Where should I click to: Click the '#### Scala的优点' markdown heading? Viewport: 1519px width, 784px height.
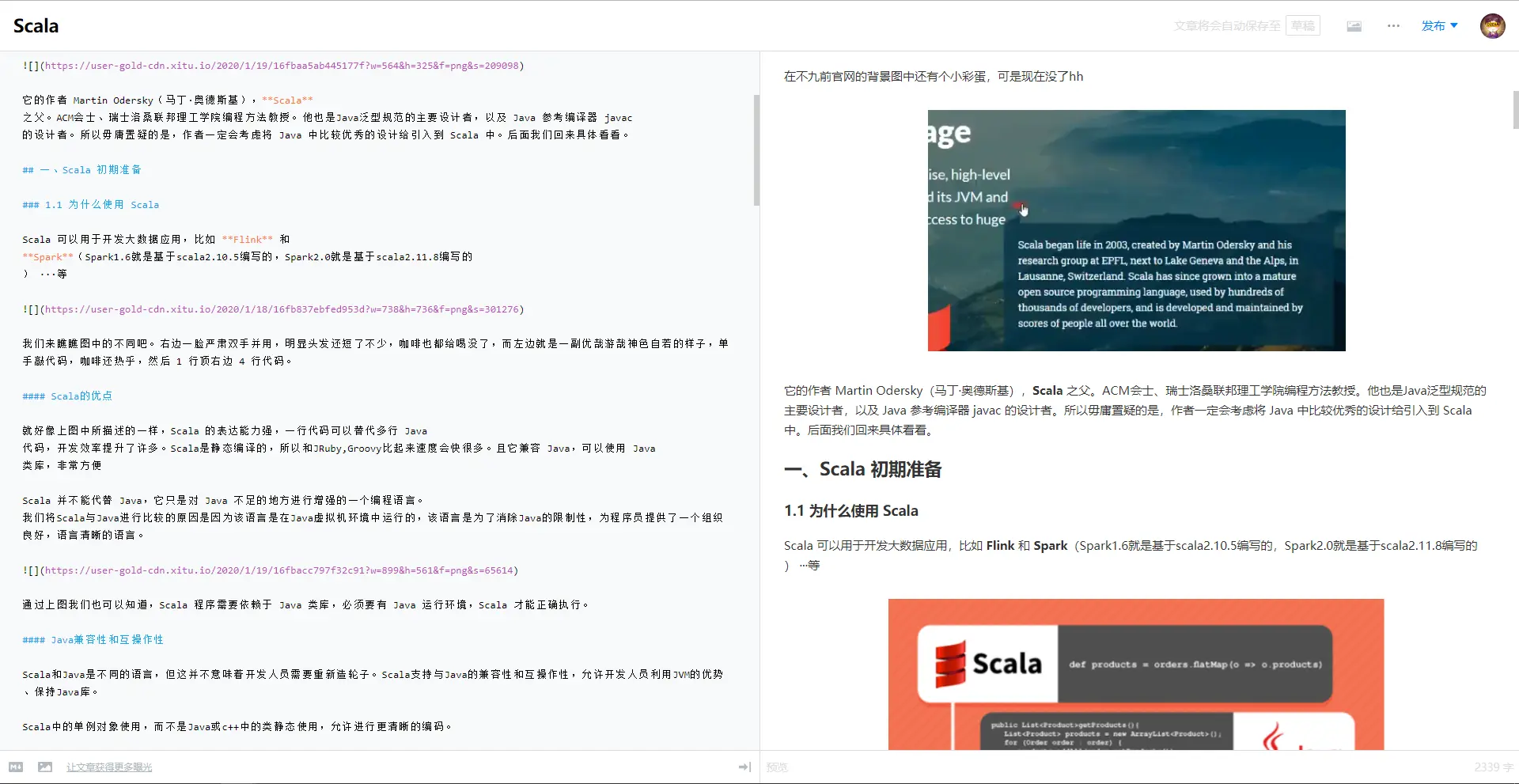[x=67, y=396]
